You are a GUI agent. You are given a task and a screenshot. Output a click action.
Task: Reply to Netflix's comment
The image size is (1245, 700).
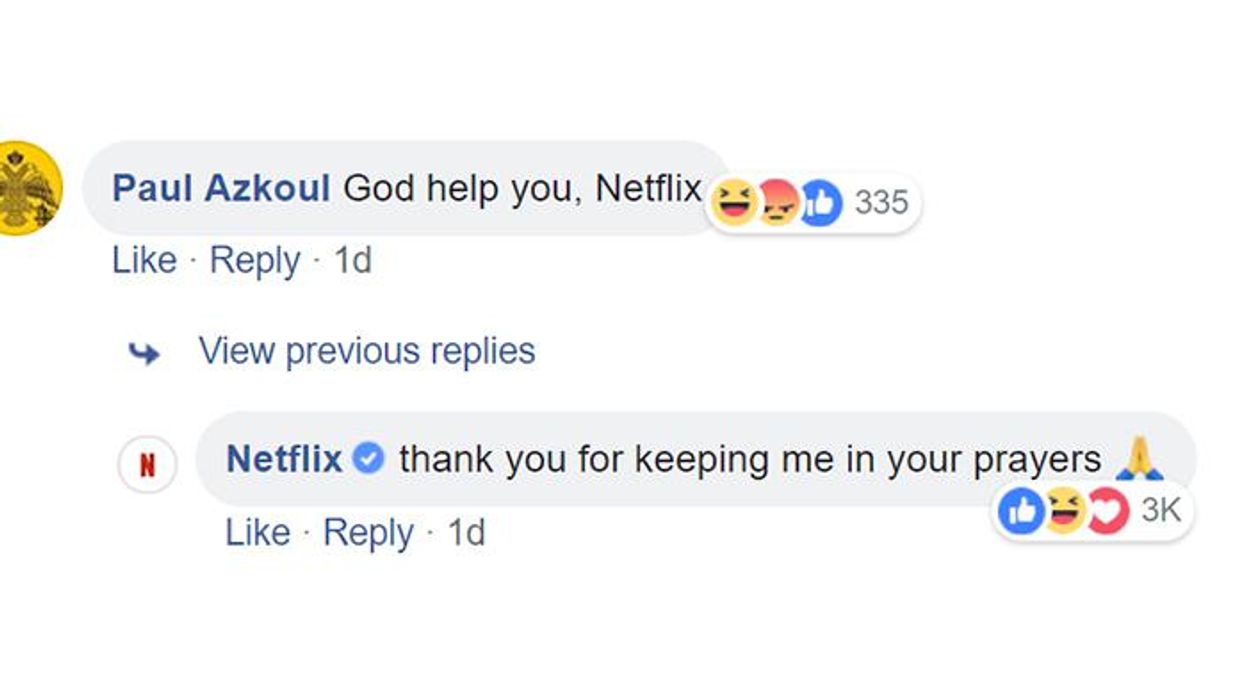[x=370, y=532]
